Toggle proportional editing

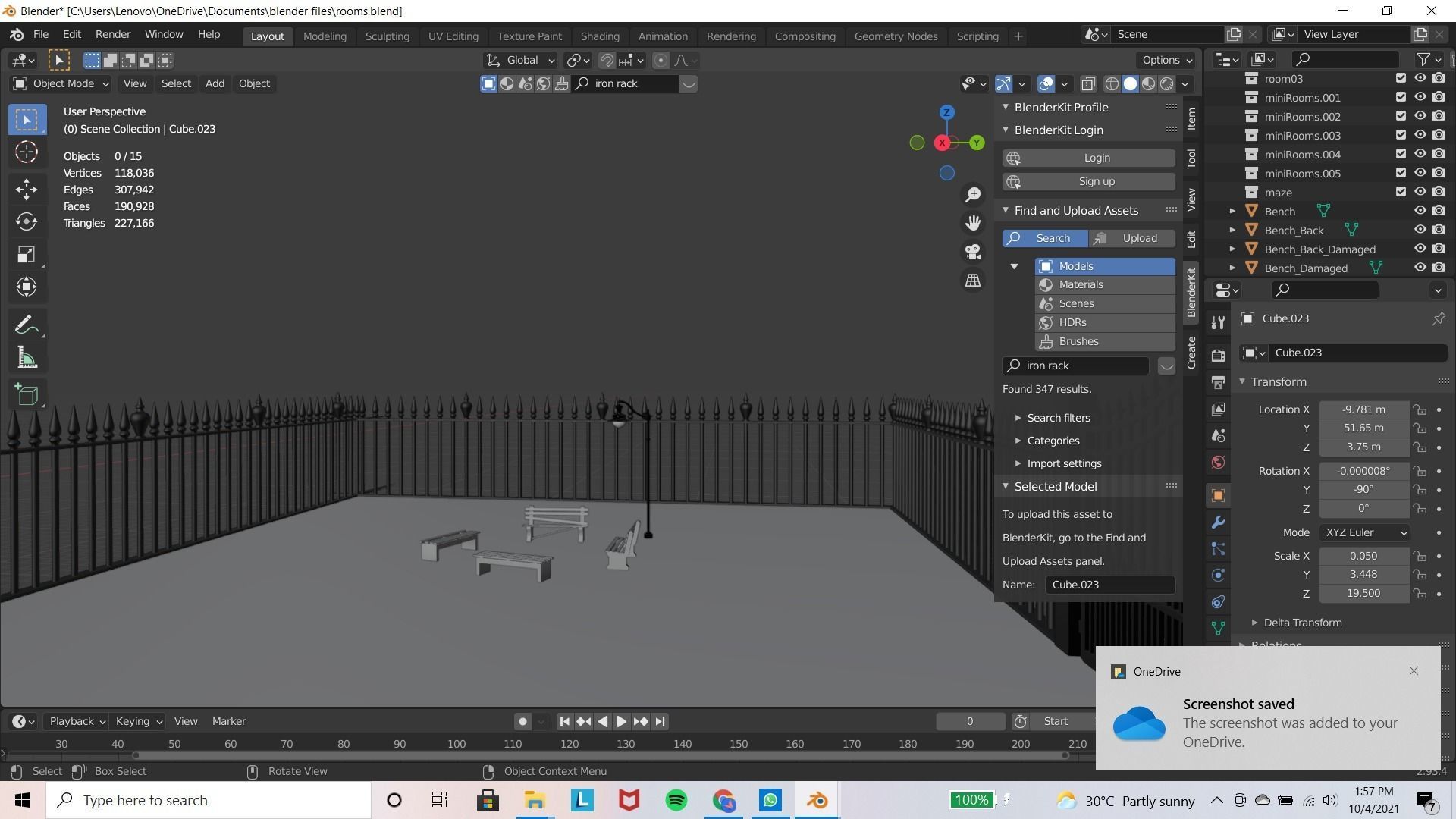661,61
